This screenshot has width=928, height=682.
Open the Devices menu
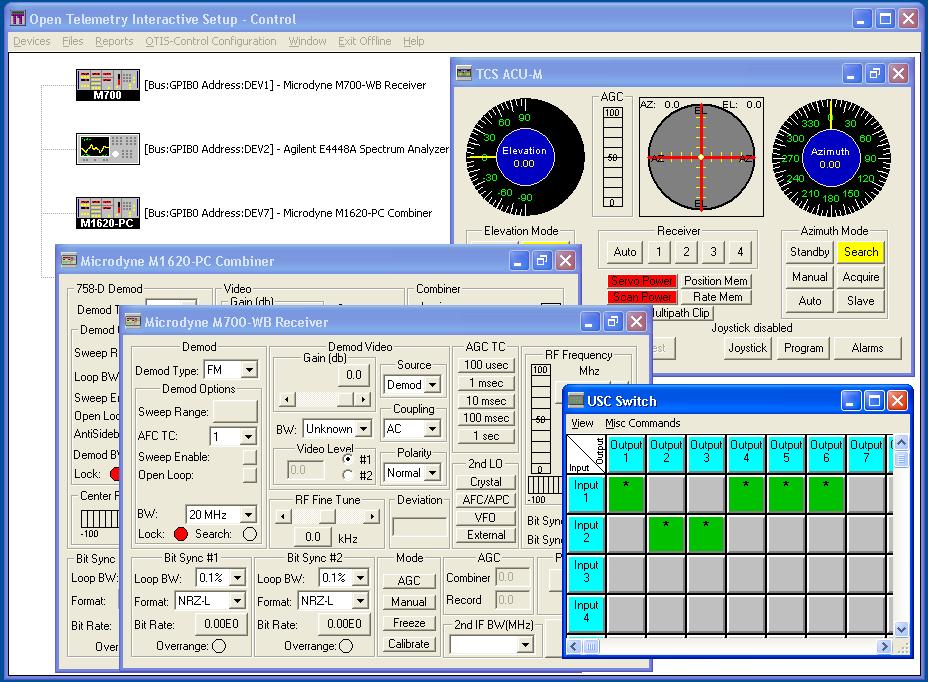point(32,41)
